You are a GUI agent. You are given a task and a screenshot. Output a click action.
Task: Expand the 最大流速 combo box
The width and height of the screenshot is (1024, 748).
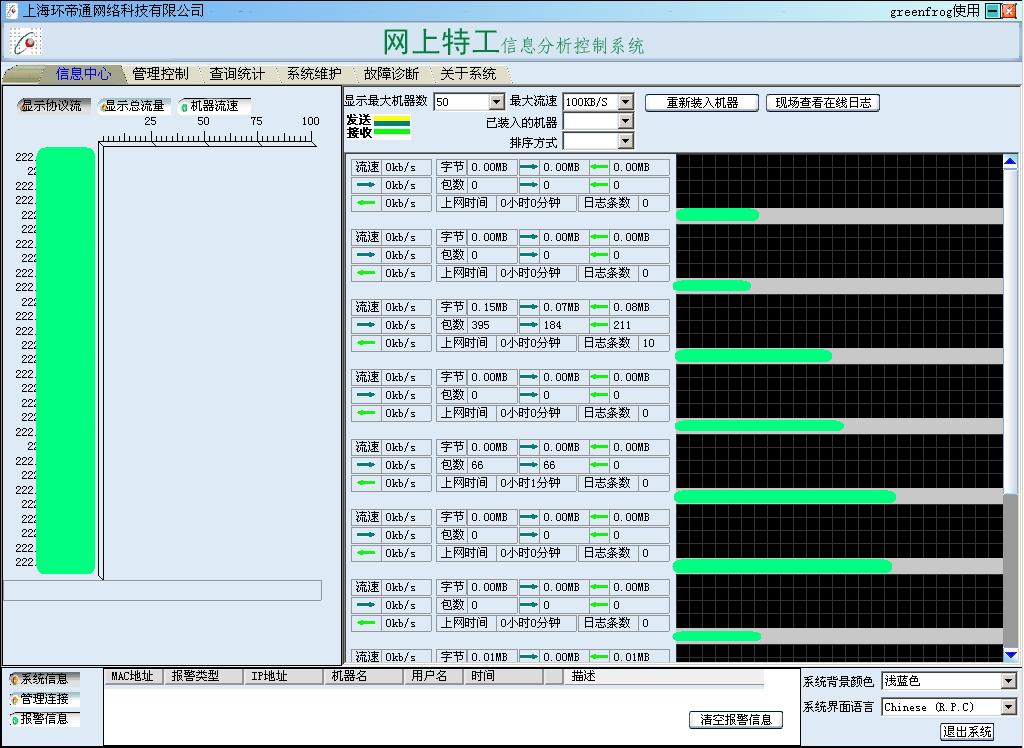click(625, 102)
